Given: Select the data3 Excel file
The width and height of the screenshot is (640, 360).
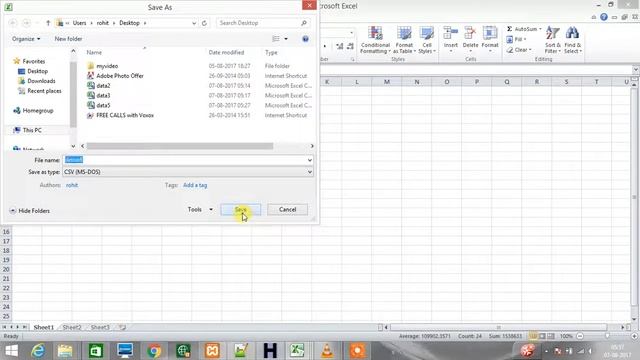Looking at the screenshot, I should 103,96.
